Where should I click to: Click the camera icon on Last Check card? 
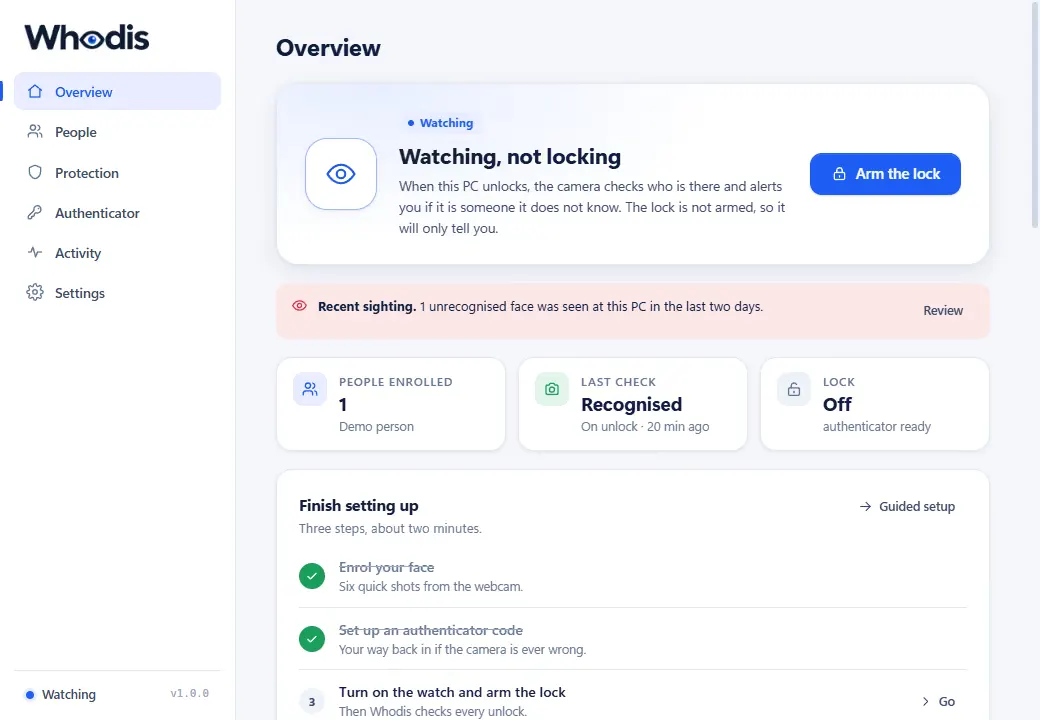coord(552,389)
